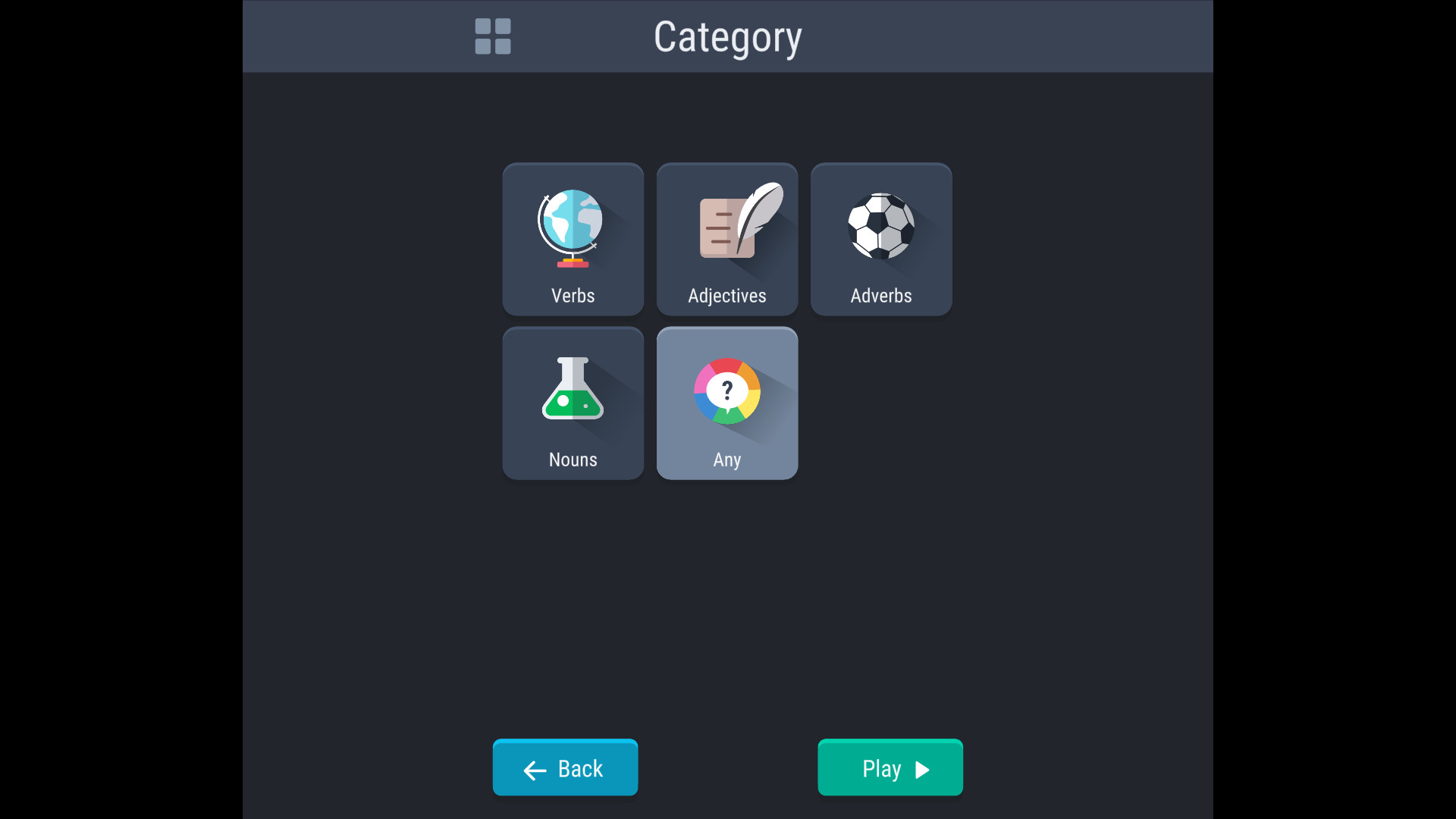Click the Category title bar
The width and height of the screenshot is (1456, 819).
coord(726,36)
